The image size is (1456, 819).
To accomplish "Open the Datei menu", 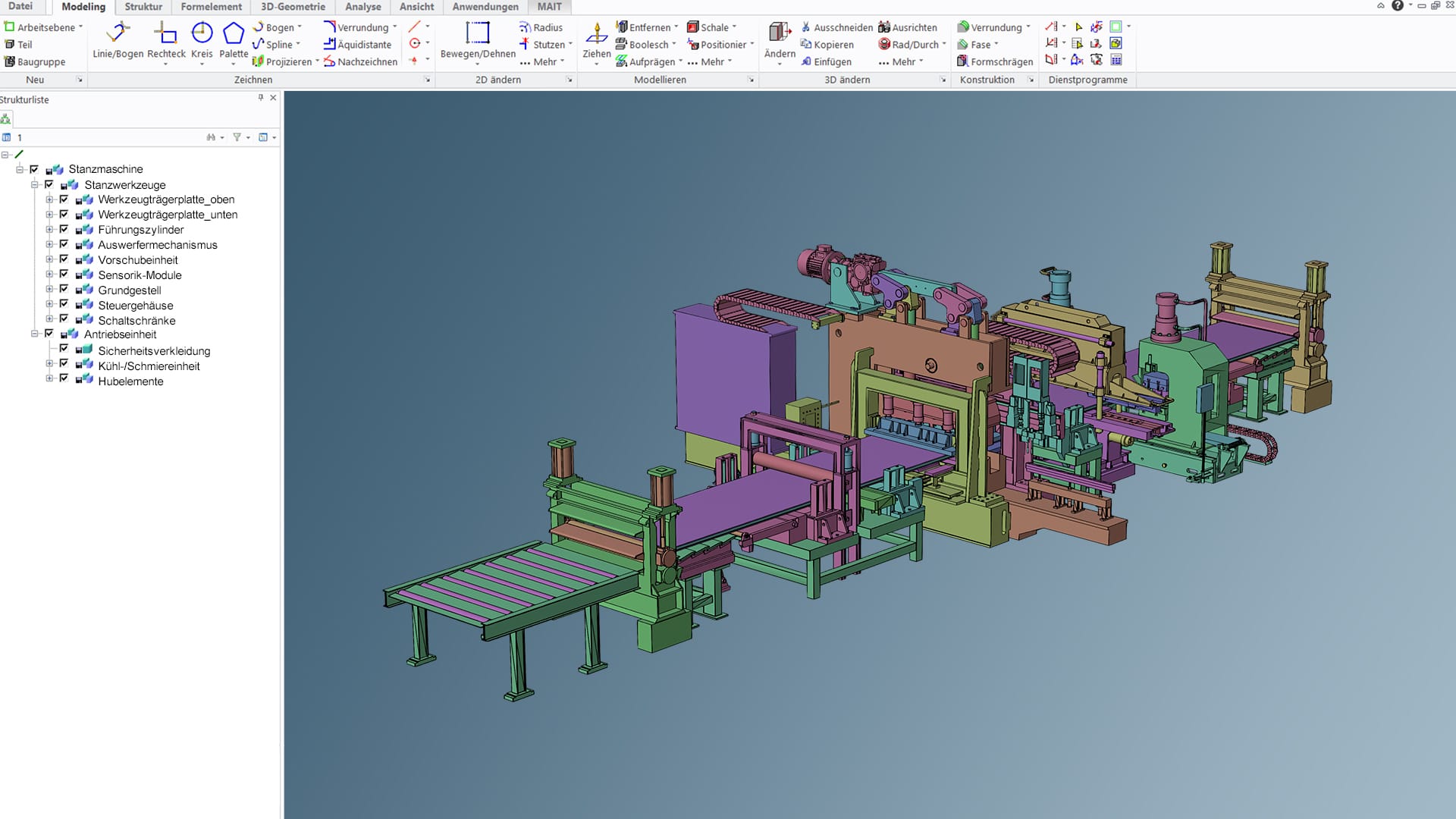I will (20, 6).
